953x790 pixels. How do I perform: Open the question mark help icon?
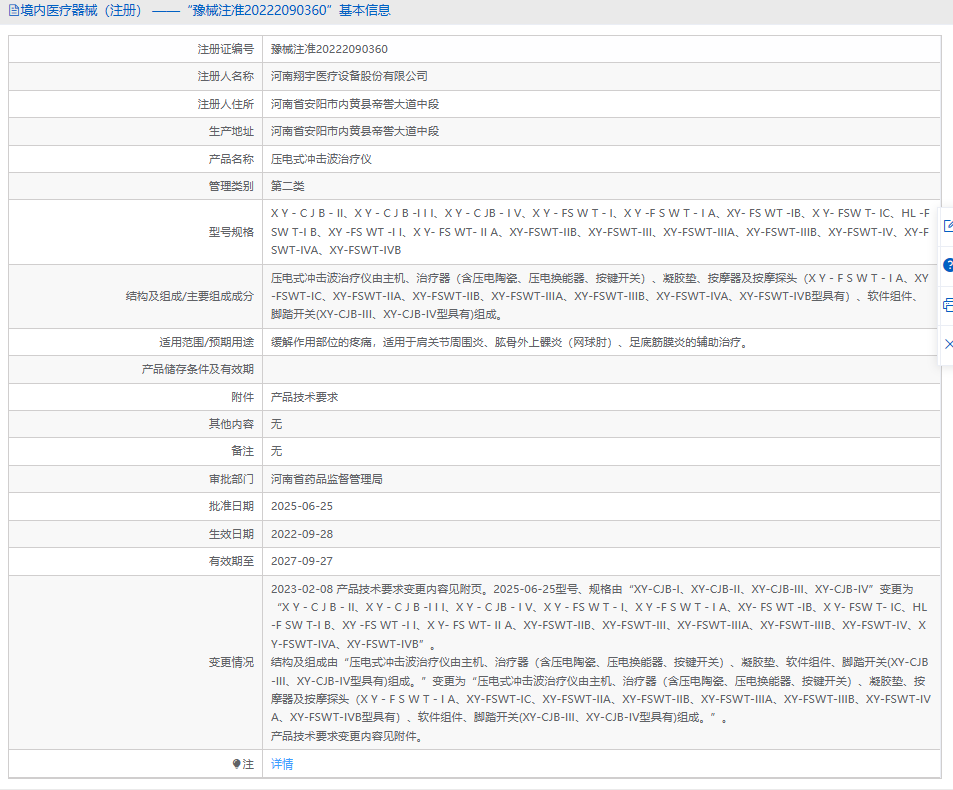[948, 265]
